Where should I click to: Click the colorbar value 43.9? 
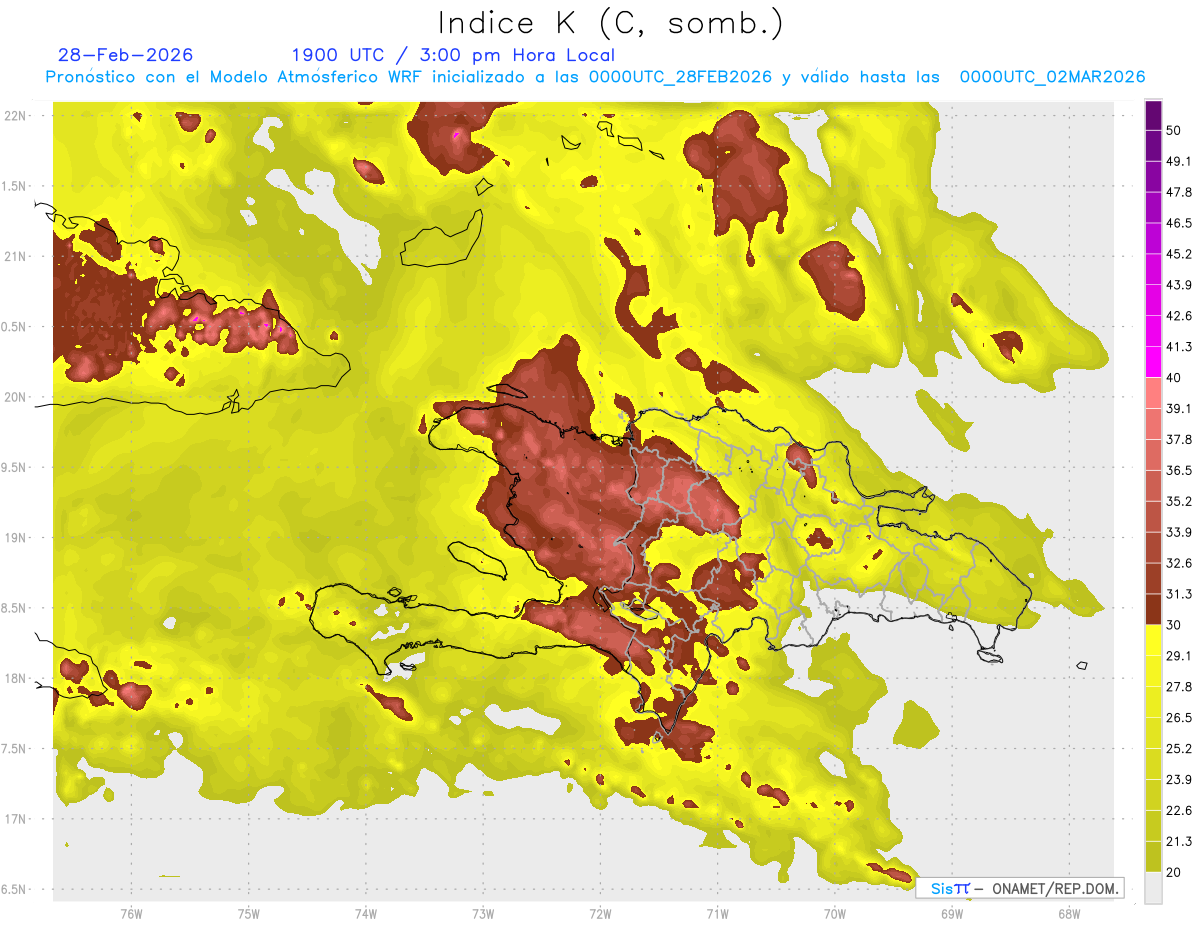point(1180,285)
